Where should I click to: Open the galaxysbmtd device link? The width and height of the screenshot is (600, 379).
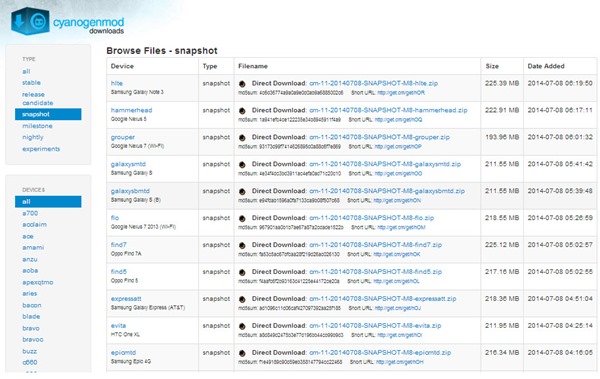coord(130,191)
